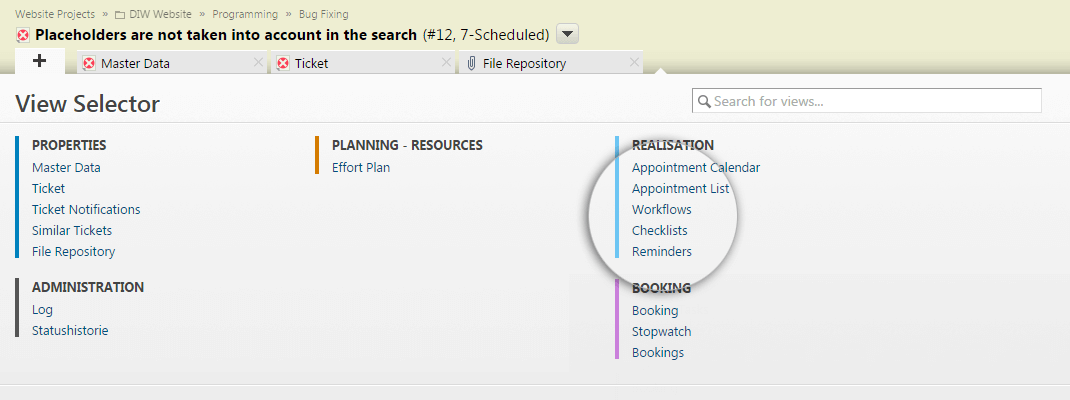Close the Ticket tab
The height and width of the screenshot is (400, 1070).
point(446,62)
